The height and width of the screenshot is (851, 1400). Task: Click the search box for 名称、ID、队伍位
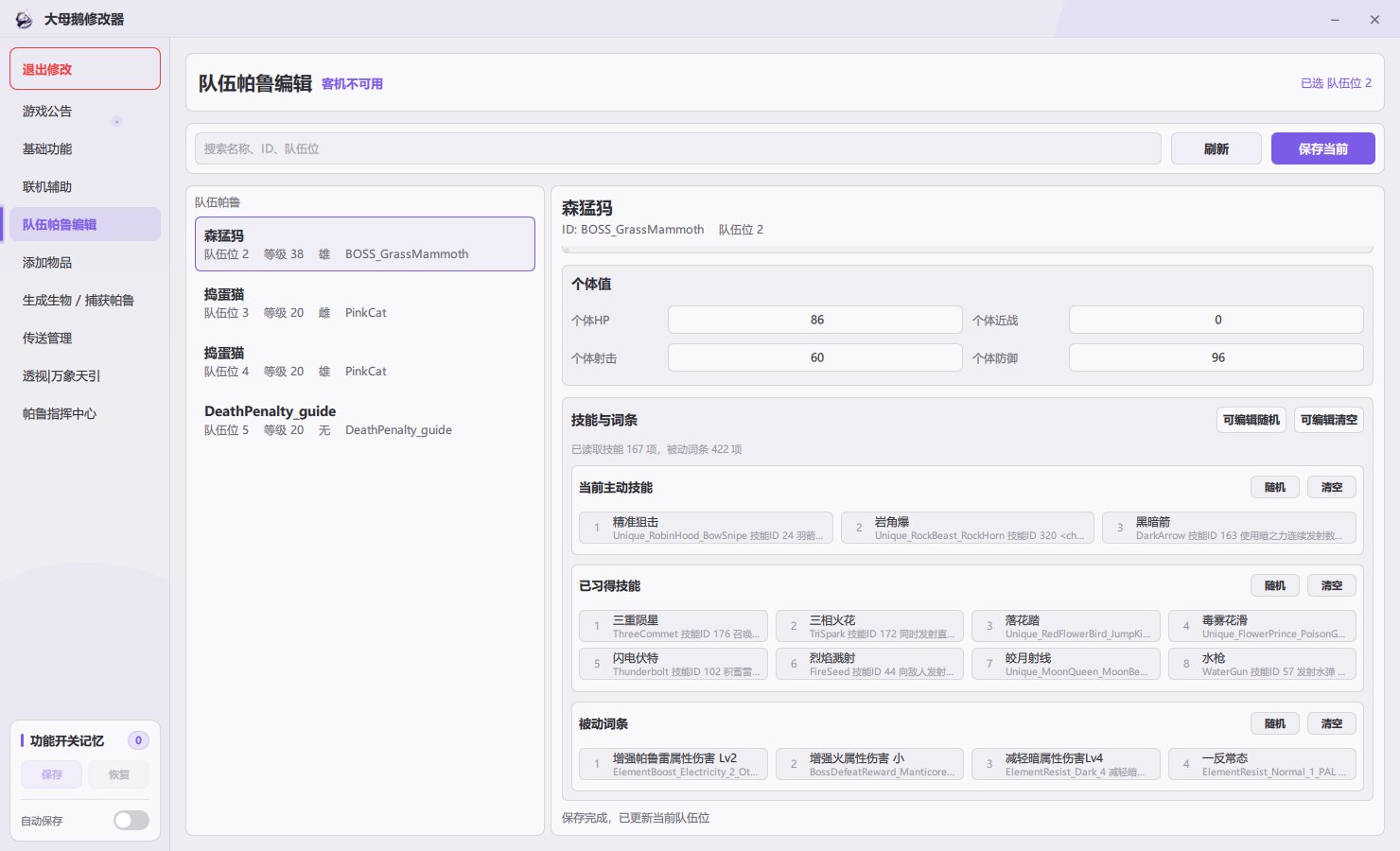678,148
